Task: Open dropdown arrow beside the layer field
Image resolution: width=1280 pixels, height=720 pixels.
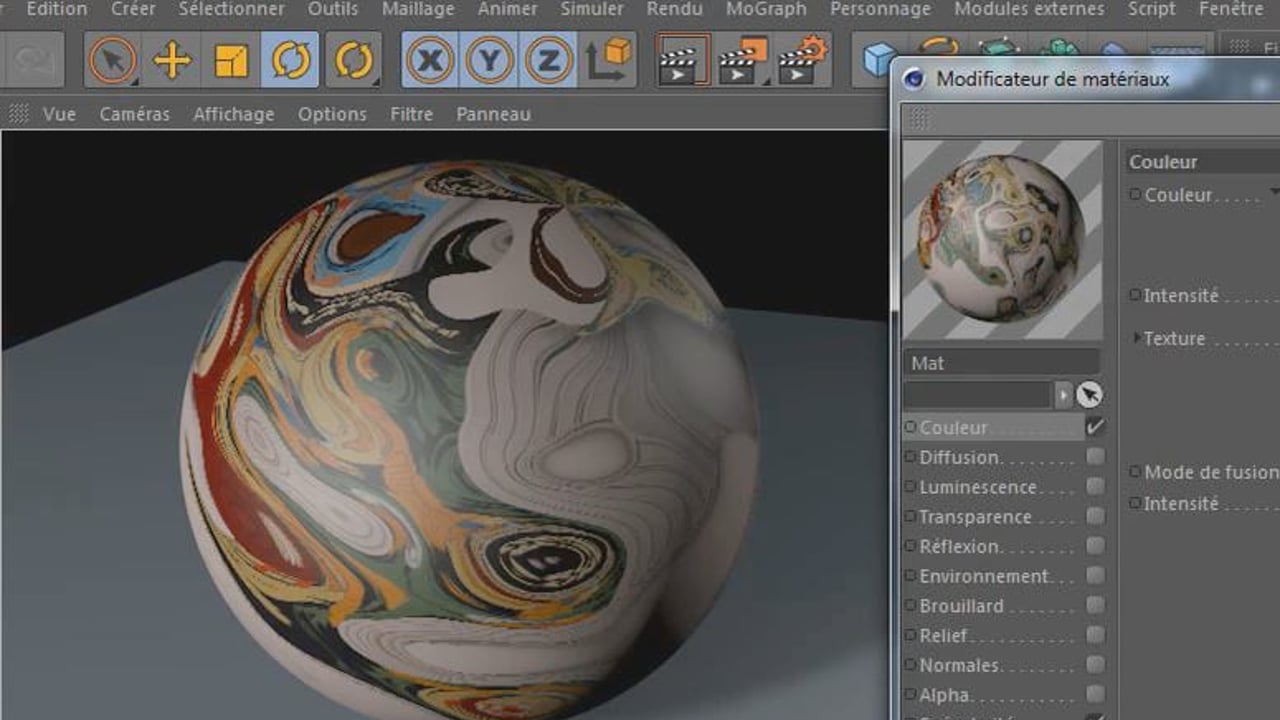Action: click(x=1063, y=395)
